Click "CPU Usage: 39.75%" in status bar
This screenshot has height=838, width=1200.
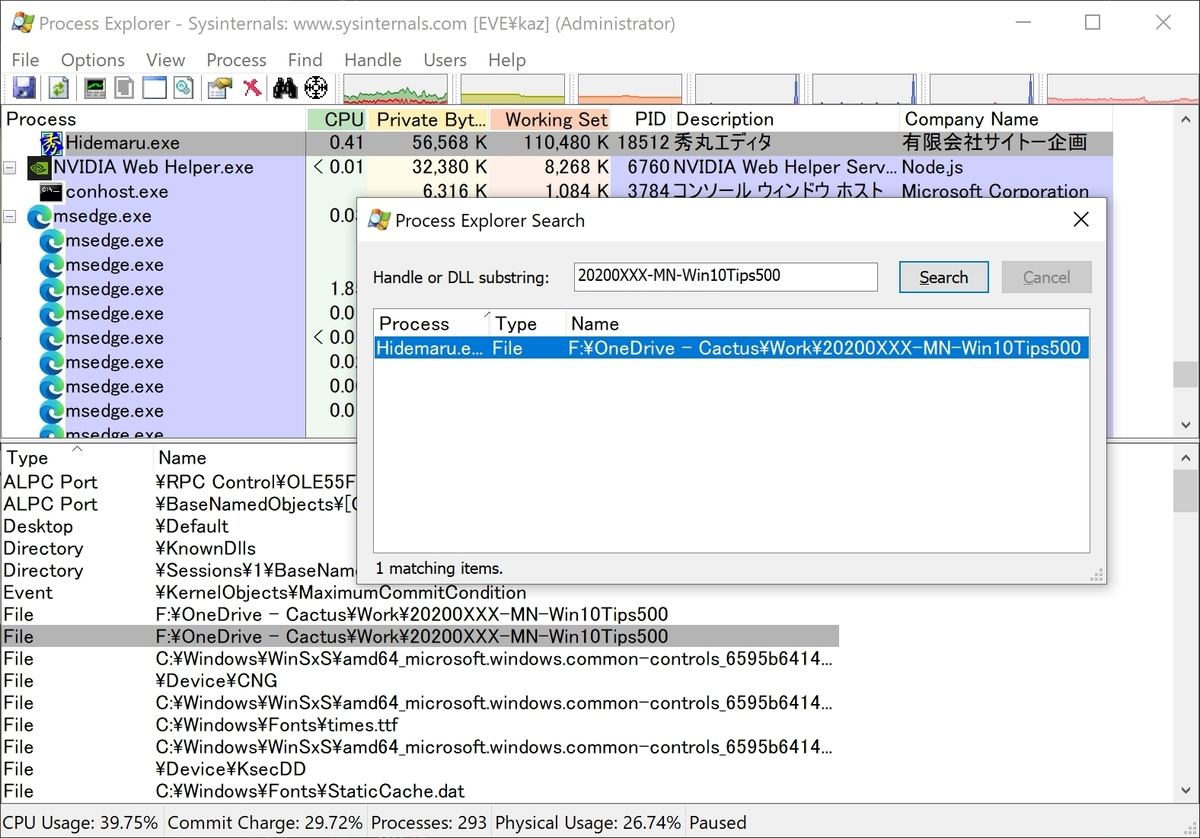[81, 823]
